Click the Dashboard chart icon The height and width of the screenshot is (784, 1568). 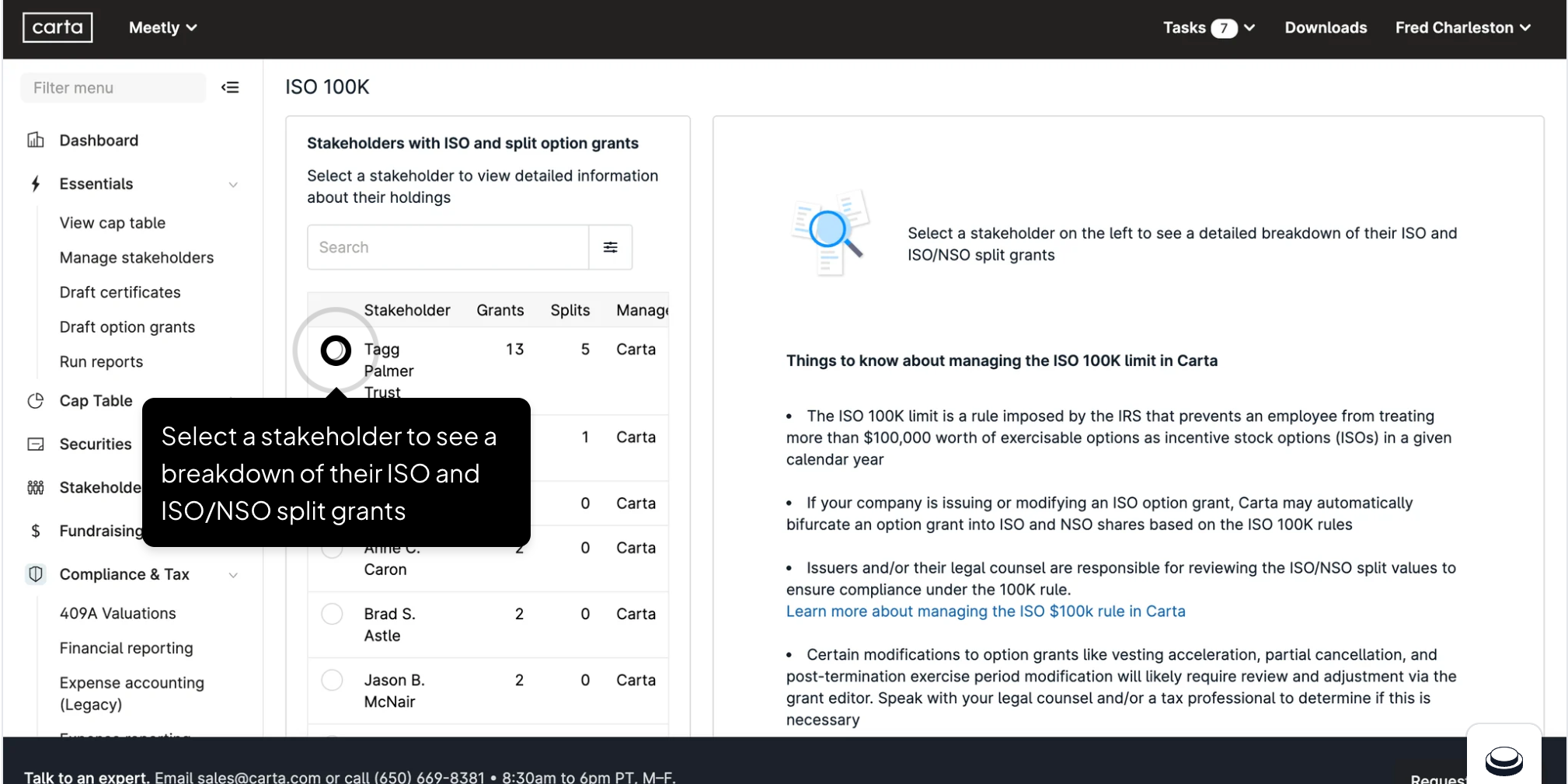[x=36, y=140]
